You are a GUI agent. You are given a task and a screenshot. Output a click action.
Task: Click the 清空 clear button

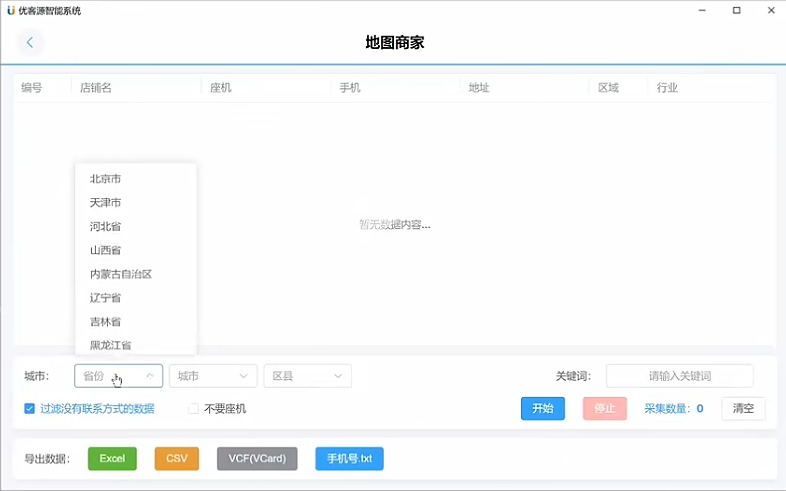pyautogui.click(x=743, y=408)
